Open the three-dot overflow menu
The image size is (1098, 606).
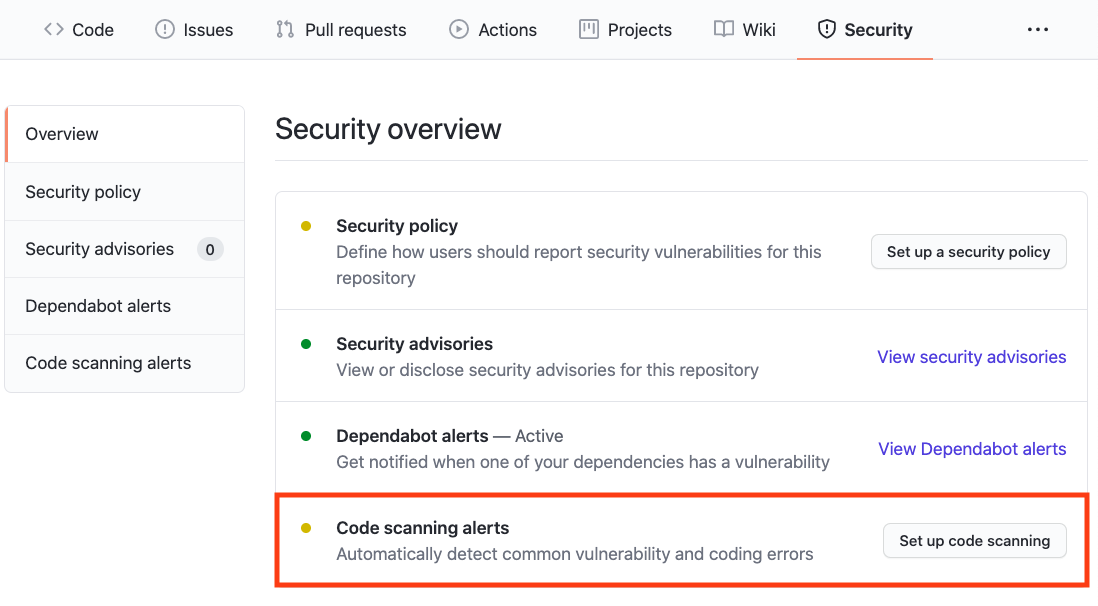[1038, 29]
